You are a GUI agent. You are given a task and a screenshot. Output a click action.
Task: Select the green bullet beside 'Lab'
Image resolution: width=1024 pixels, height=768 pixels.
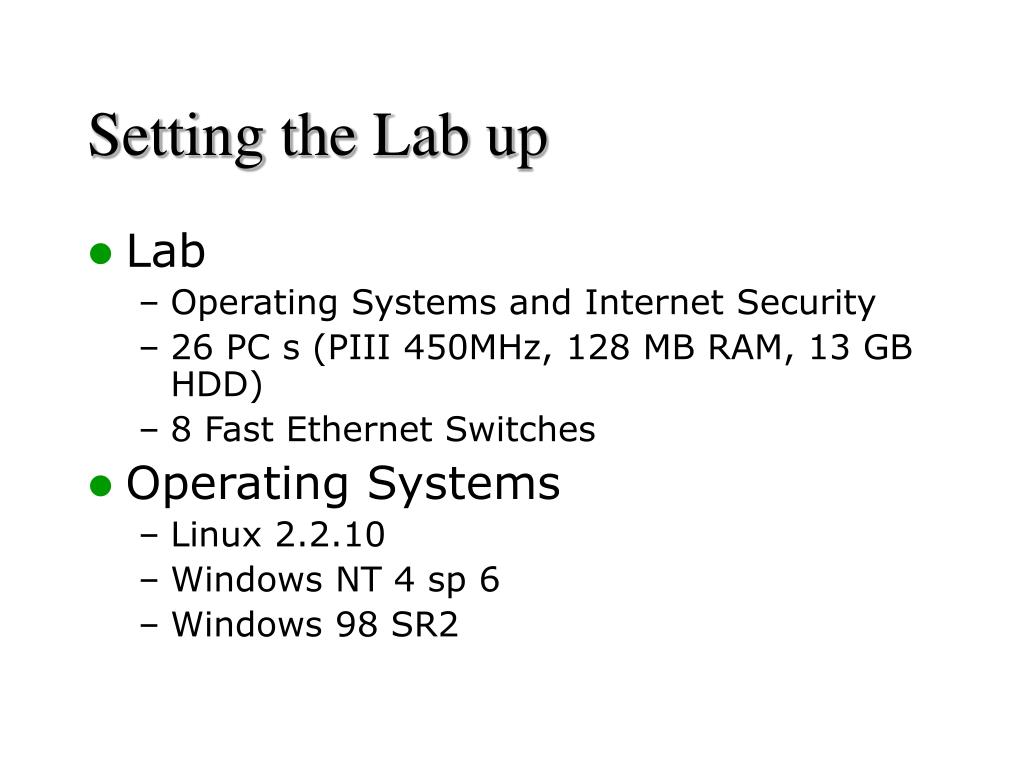(x=101, y=253)
